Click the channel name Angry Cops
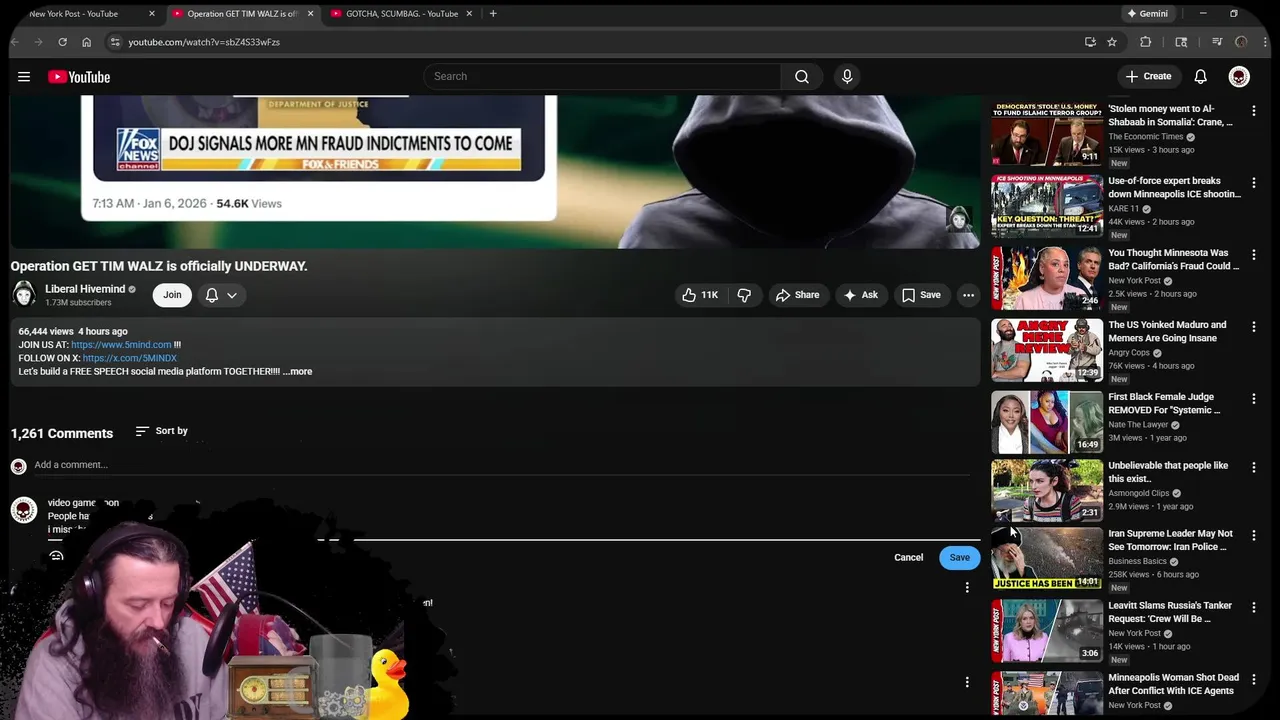The image size is (1280, 720). 1129,353
